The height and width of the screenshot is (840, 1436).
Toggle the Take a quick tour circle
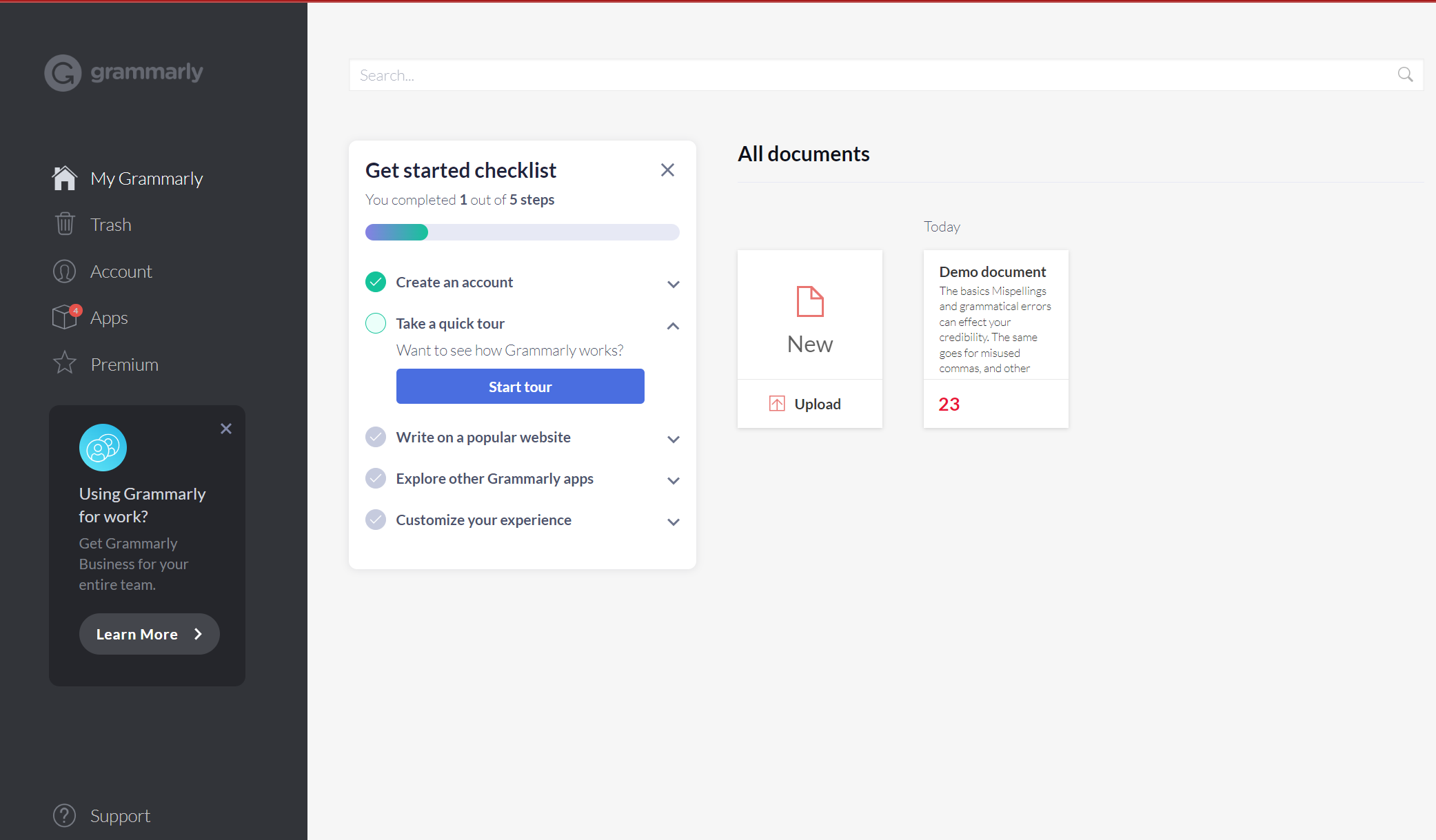tap(376, 323)
